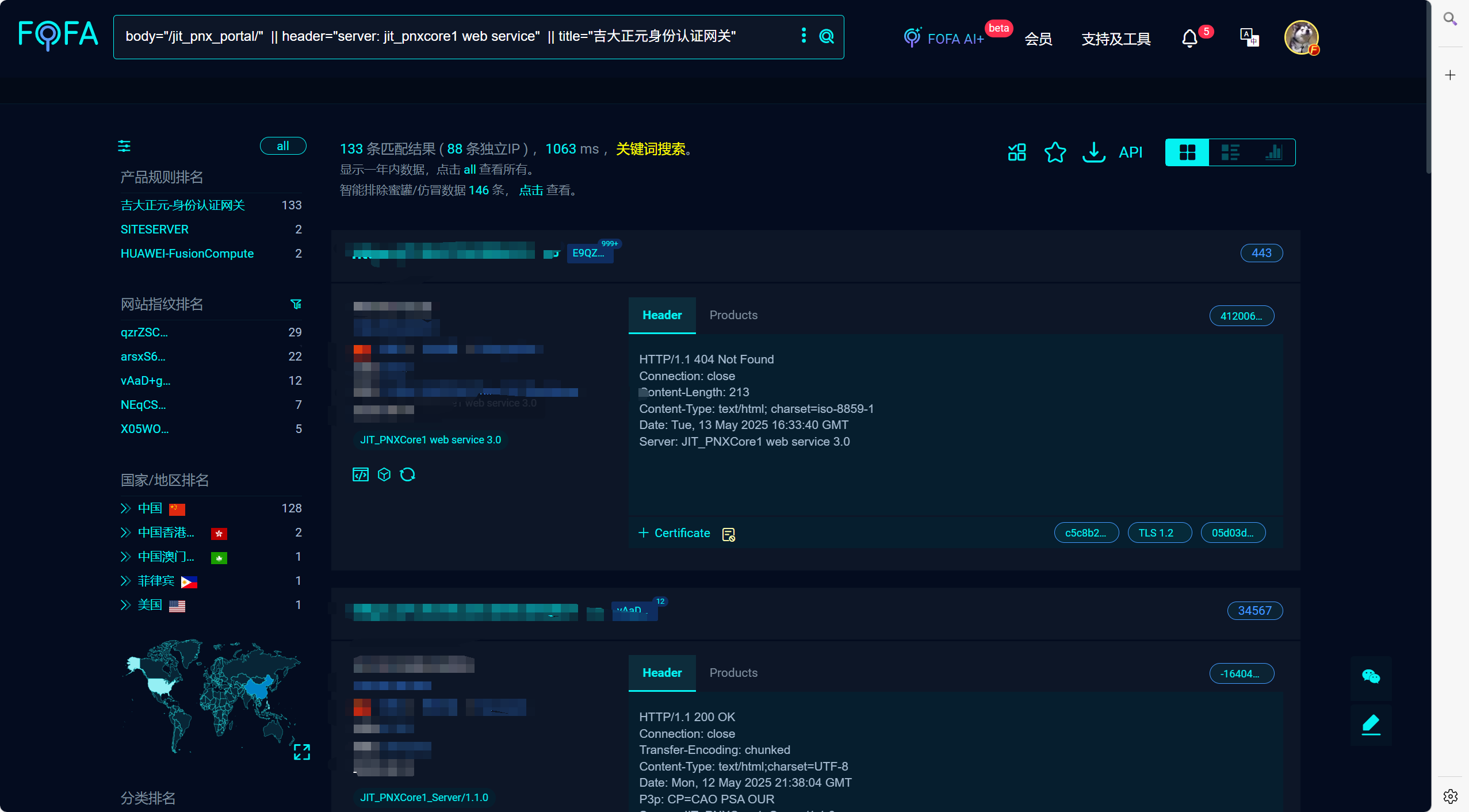Select the Header tab of second result

[662, 673]
